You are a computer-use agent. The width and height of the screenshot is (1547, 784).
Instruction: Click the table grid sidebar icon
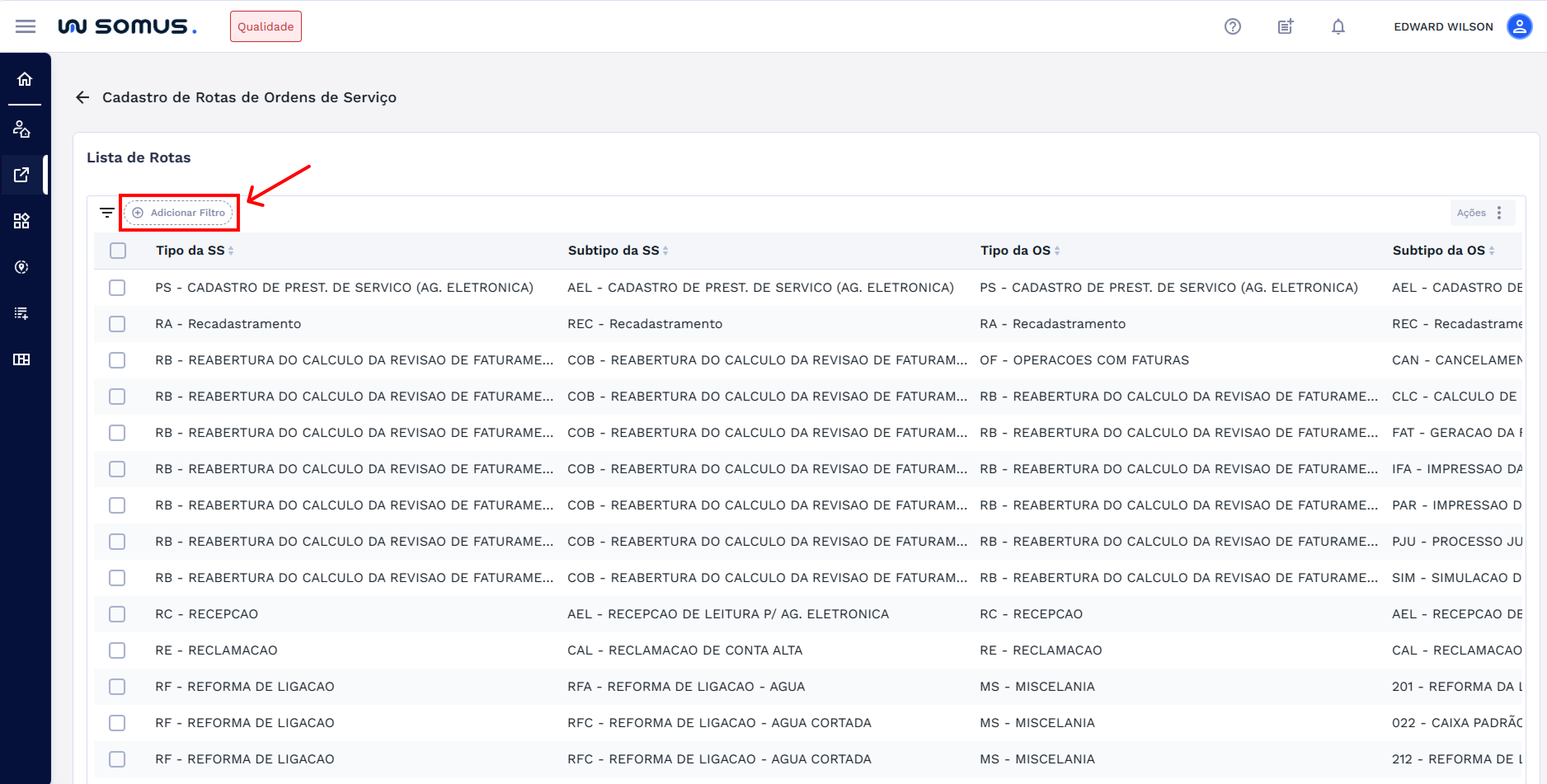point(22,359)
